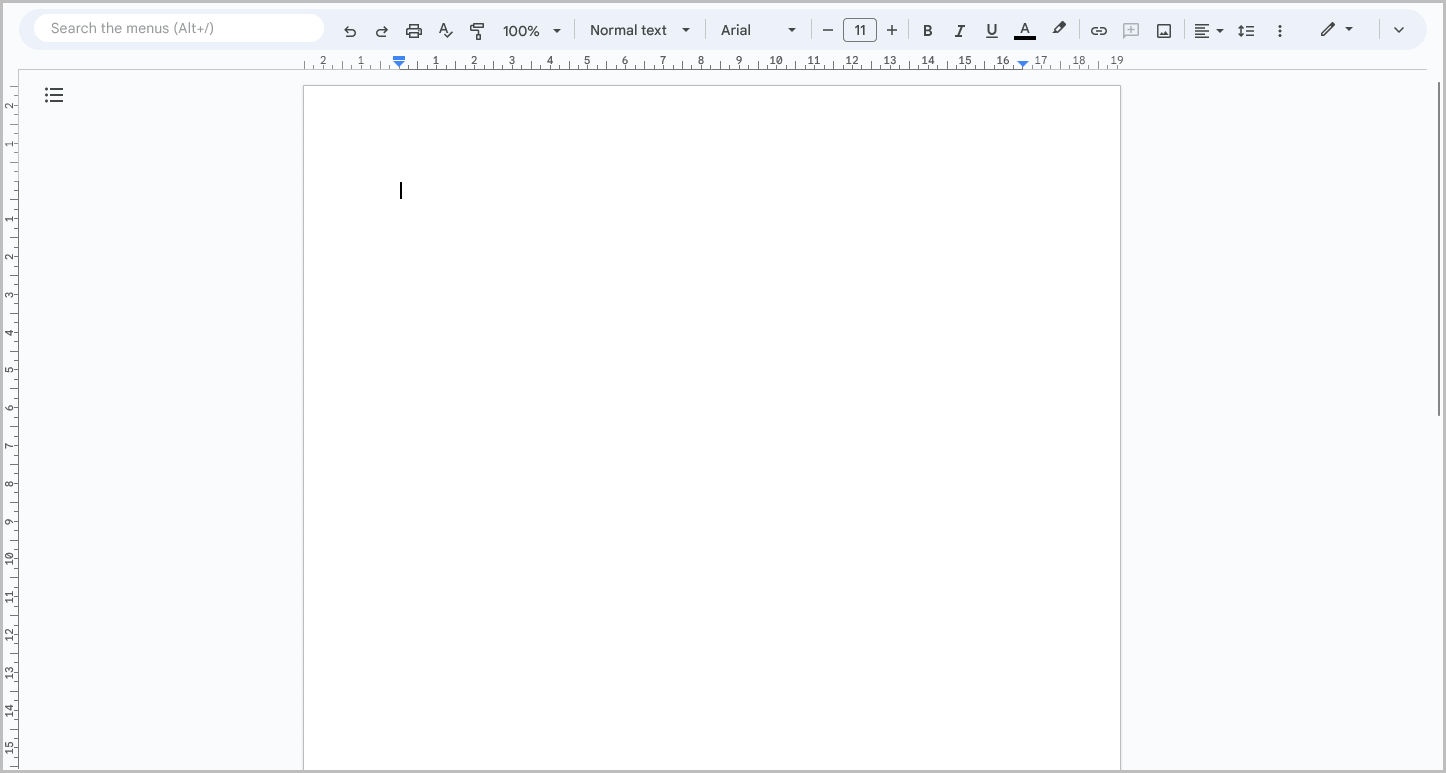Toggle bold formatting
This screenshot has height=773, width=1446.
tap(927, 30)
